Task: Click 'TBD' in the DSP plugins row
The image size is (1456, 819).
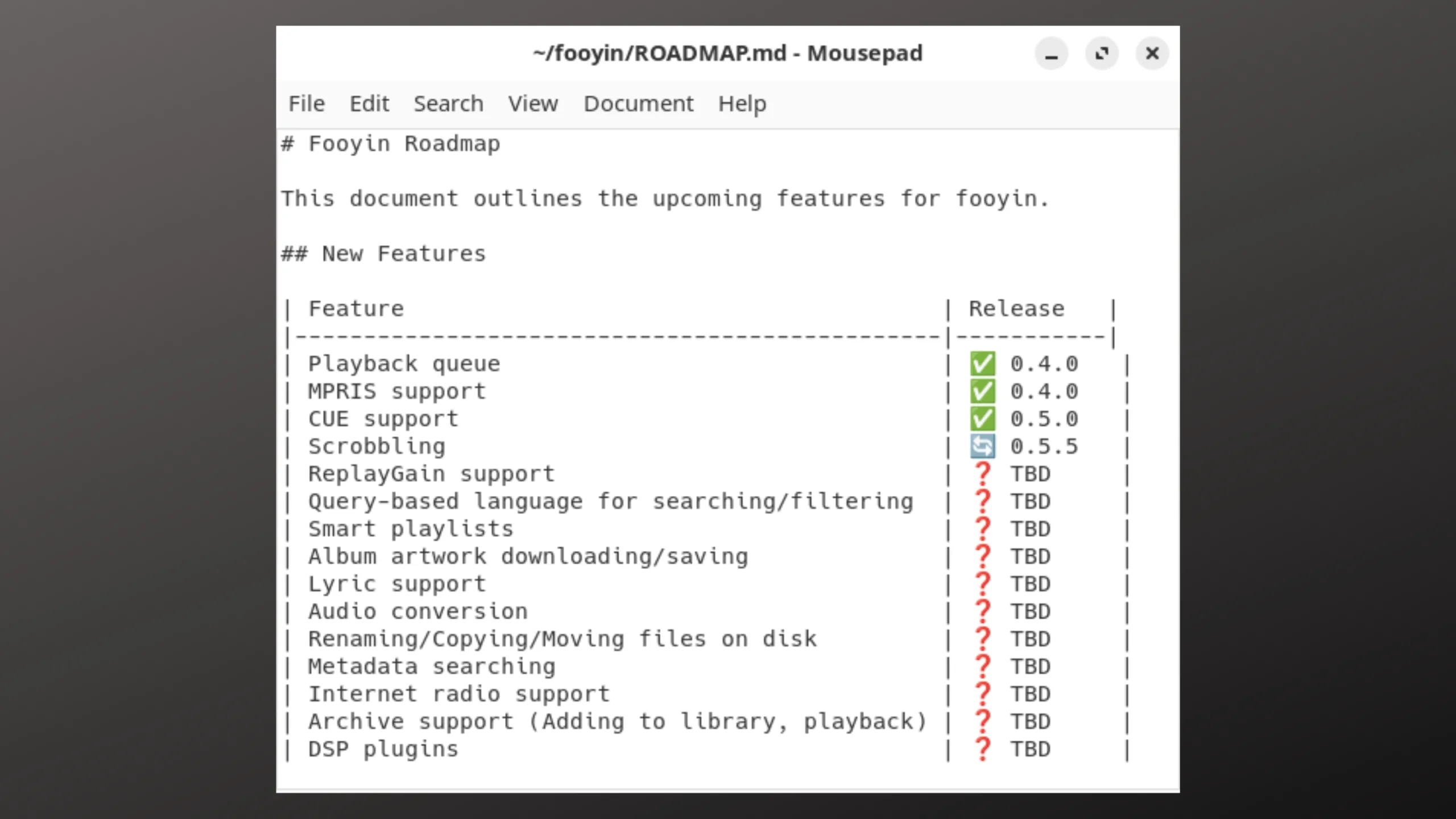Action: pos(1030,749)
